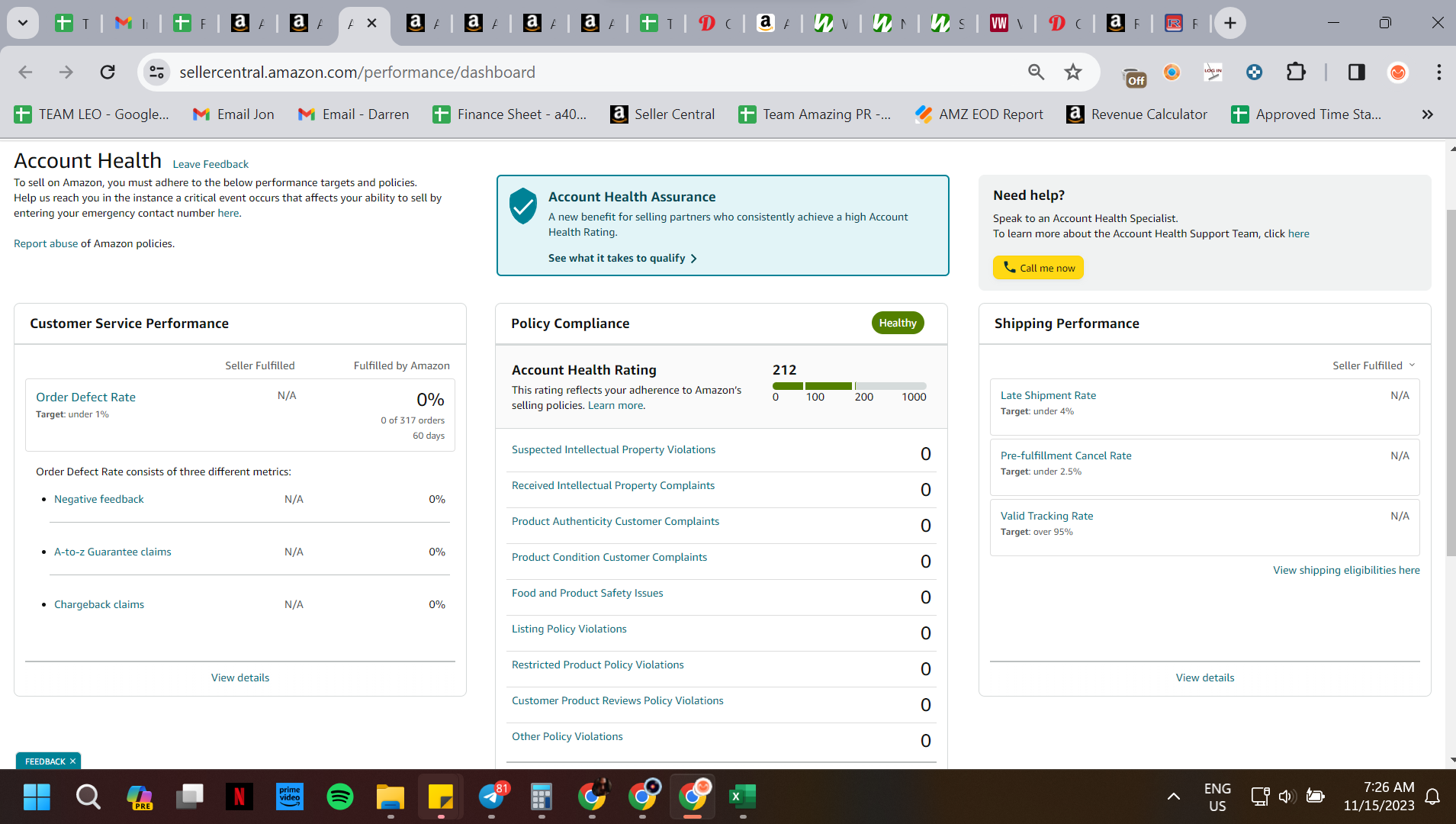Screen dimensions: 1456x824
Task: Open the Seller Fulfilled dropdown in Shipping Performance
Action: pyautogui.click(x=1374, y=365)
